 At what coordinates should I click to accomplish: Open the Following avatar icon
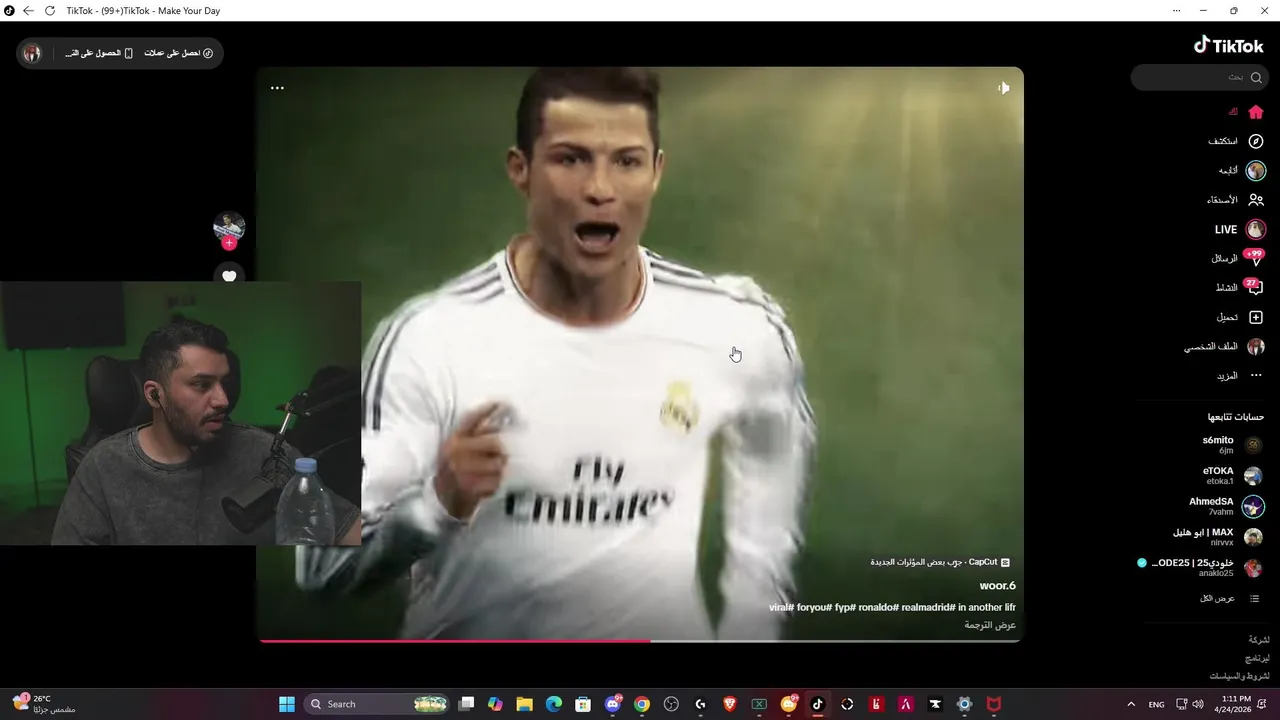coord(1256,171)
